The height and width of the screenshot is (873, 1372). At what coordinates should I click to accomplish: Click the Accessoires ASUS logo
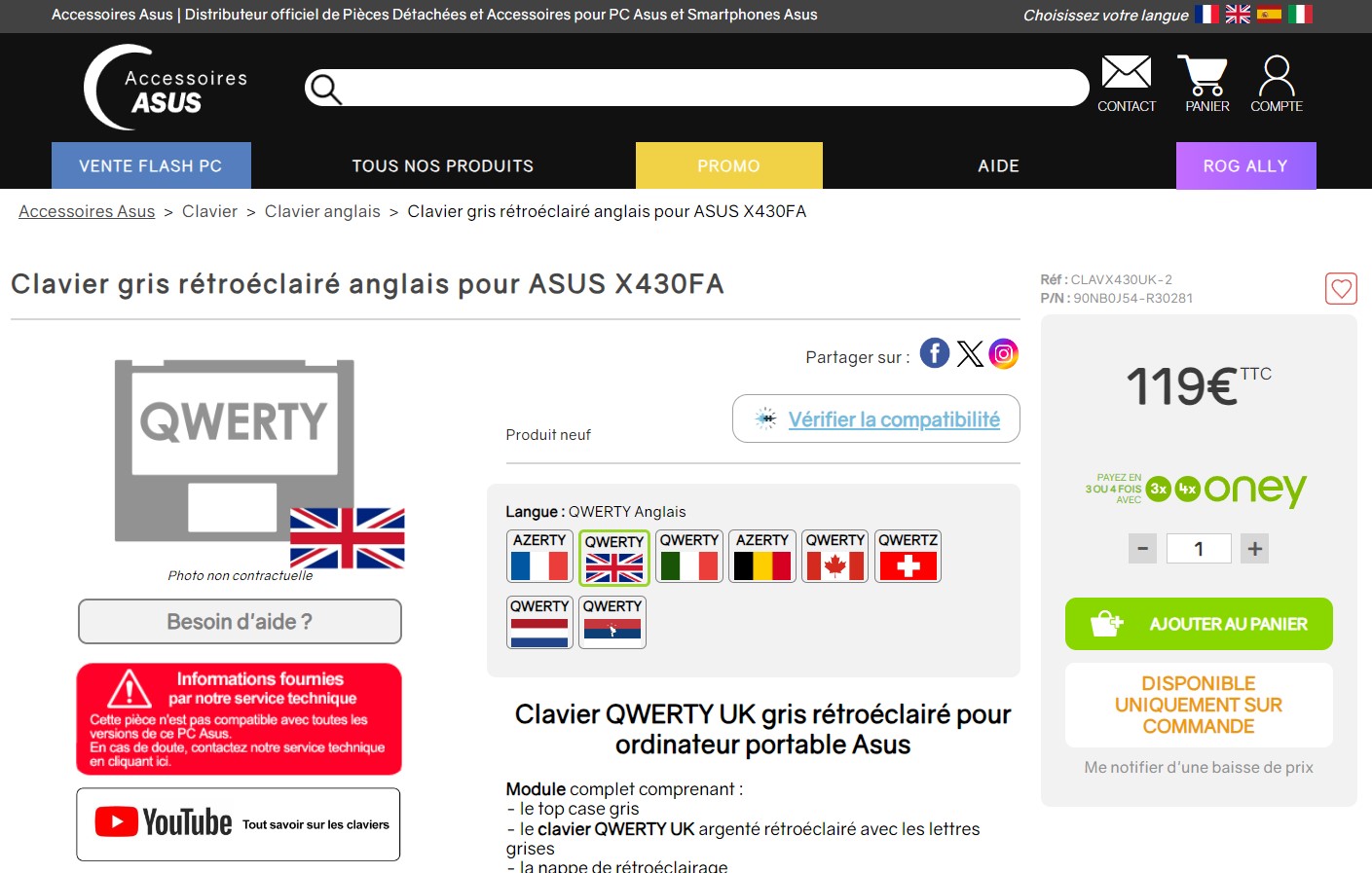point(166,88)
